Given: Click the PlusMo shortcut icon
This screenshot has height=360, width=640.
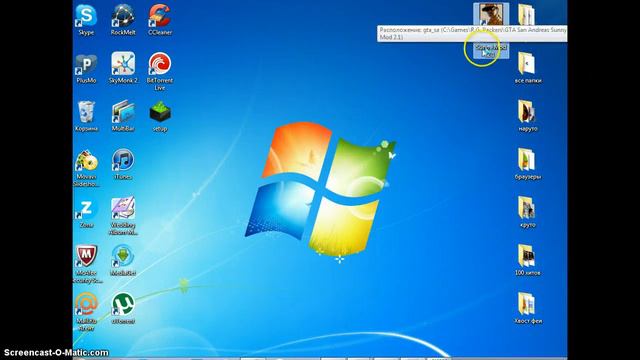Looking at the screenshot, I should click(x=86, y=64).
